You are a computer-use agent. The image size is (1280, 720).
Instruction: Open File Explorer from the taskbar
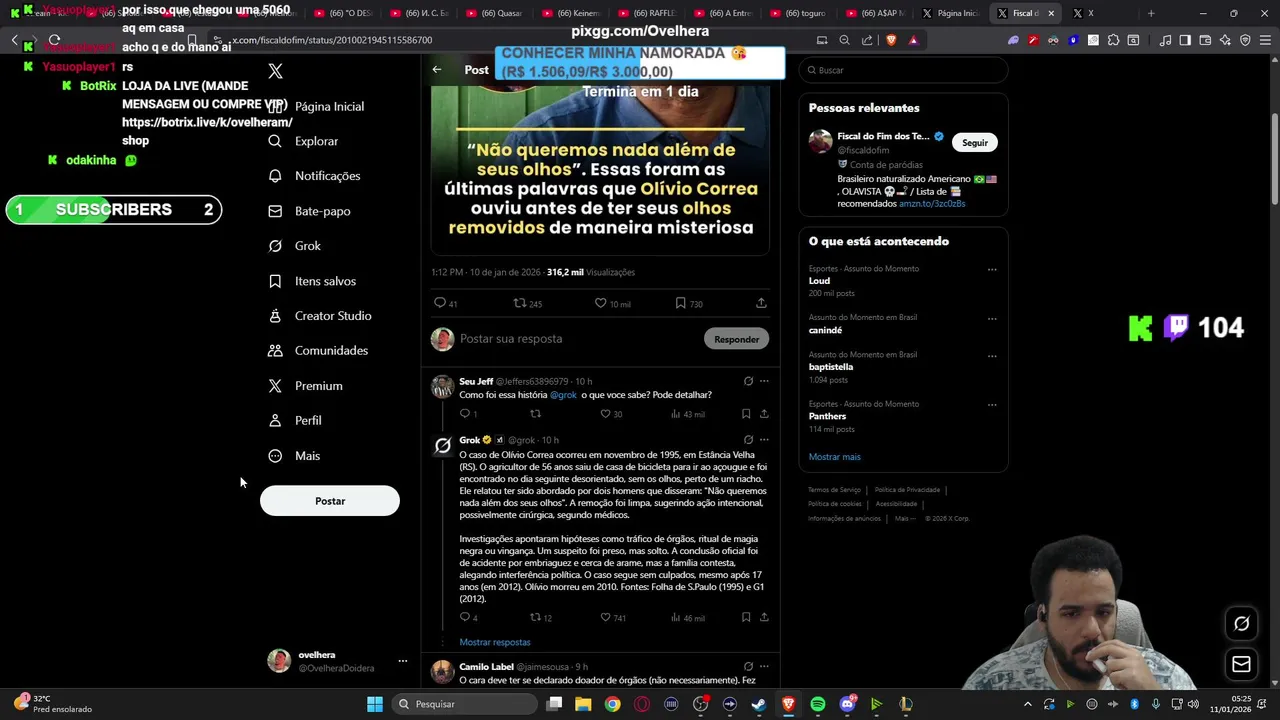(x=583, y=704)
